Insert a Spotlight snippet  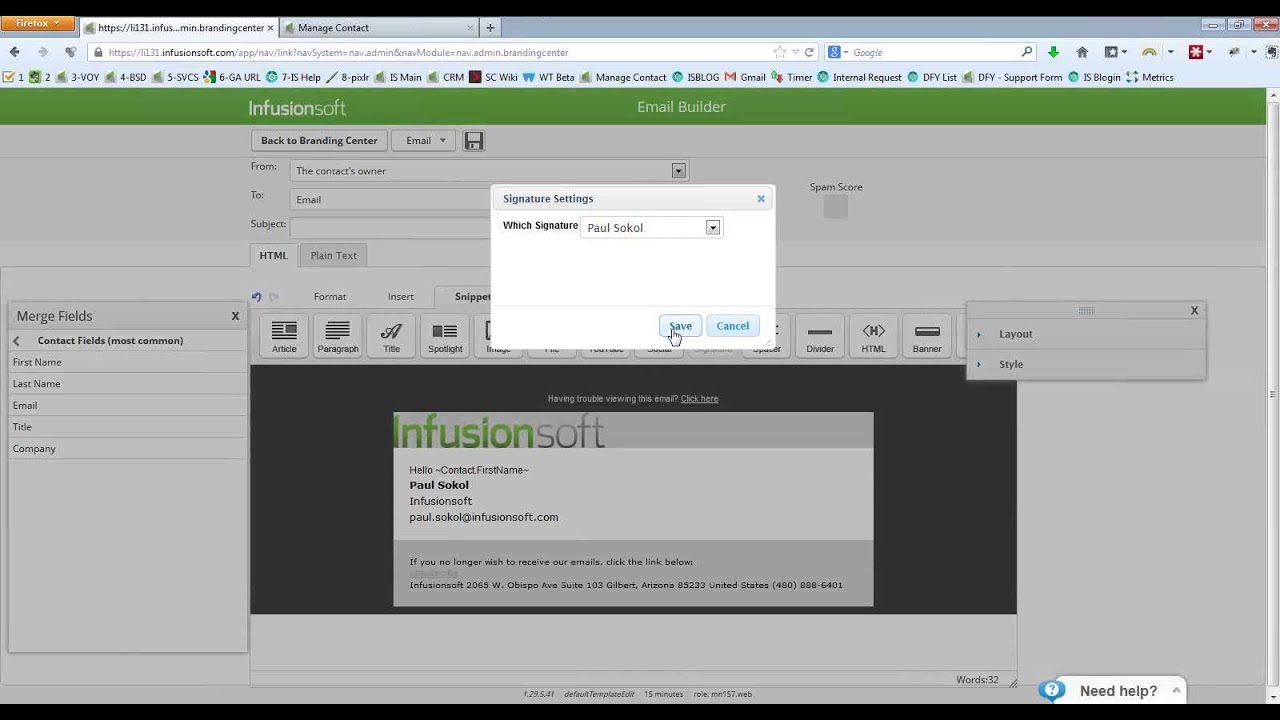coord(445,336)
